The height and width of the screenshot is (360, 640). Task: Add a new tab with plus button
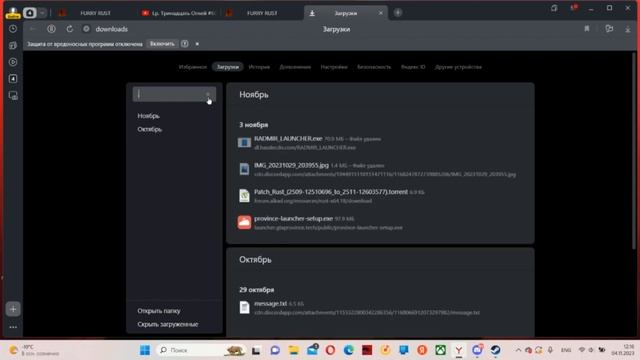398,13
